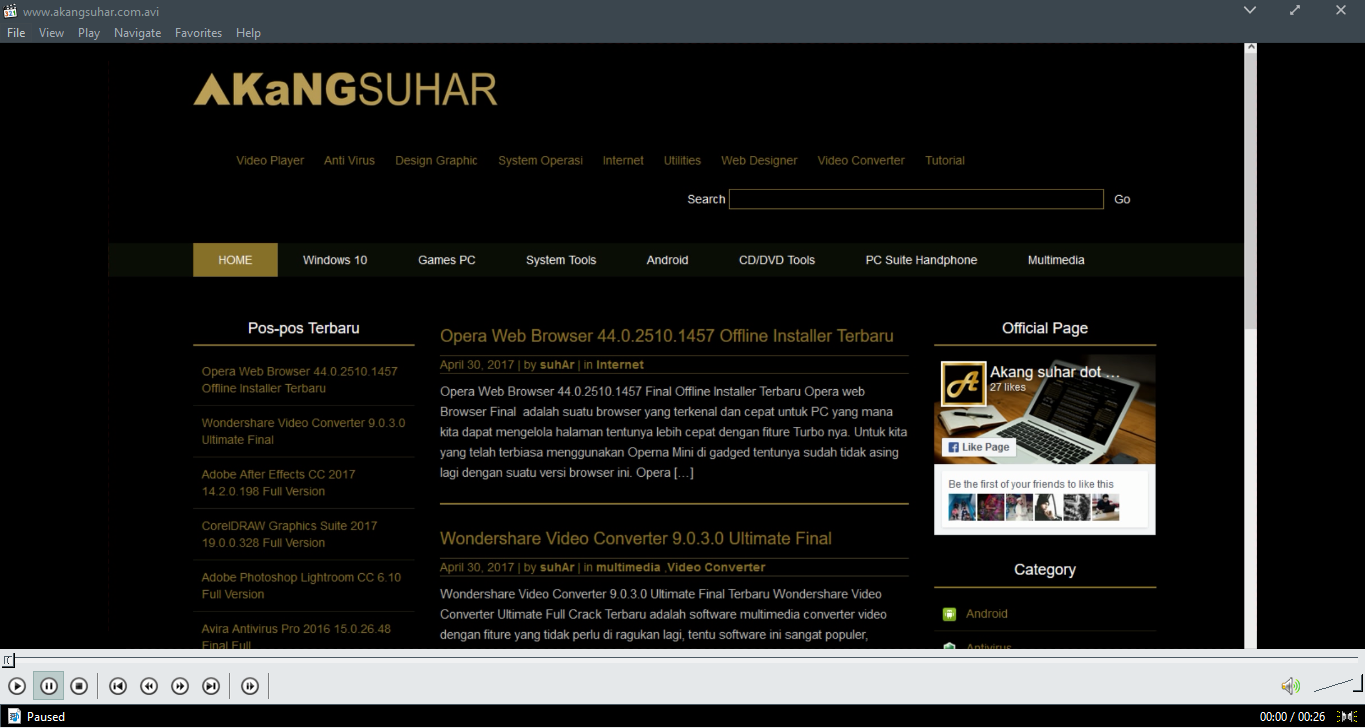Click the media file icon beside Paused
Image resolution: width=1365 pixels, height=728 pixels.
coord(14,716)
